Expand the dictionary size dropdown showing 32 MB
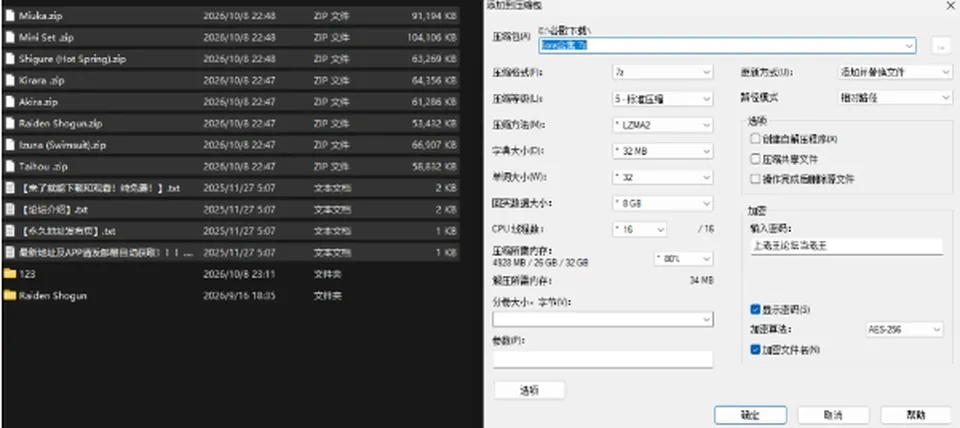 point(662,151)
